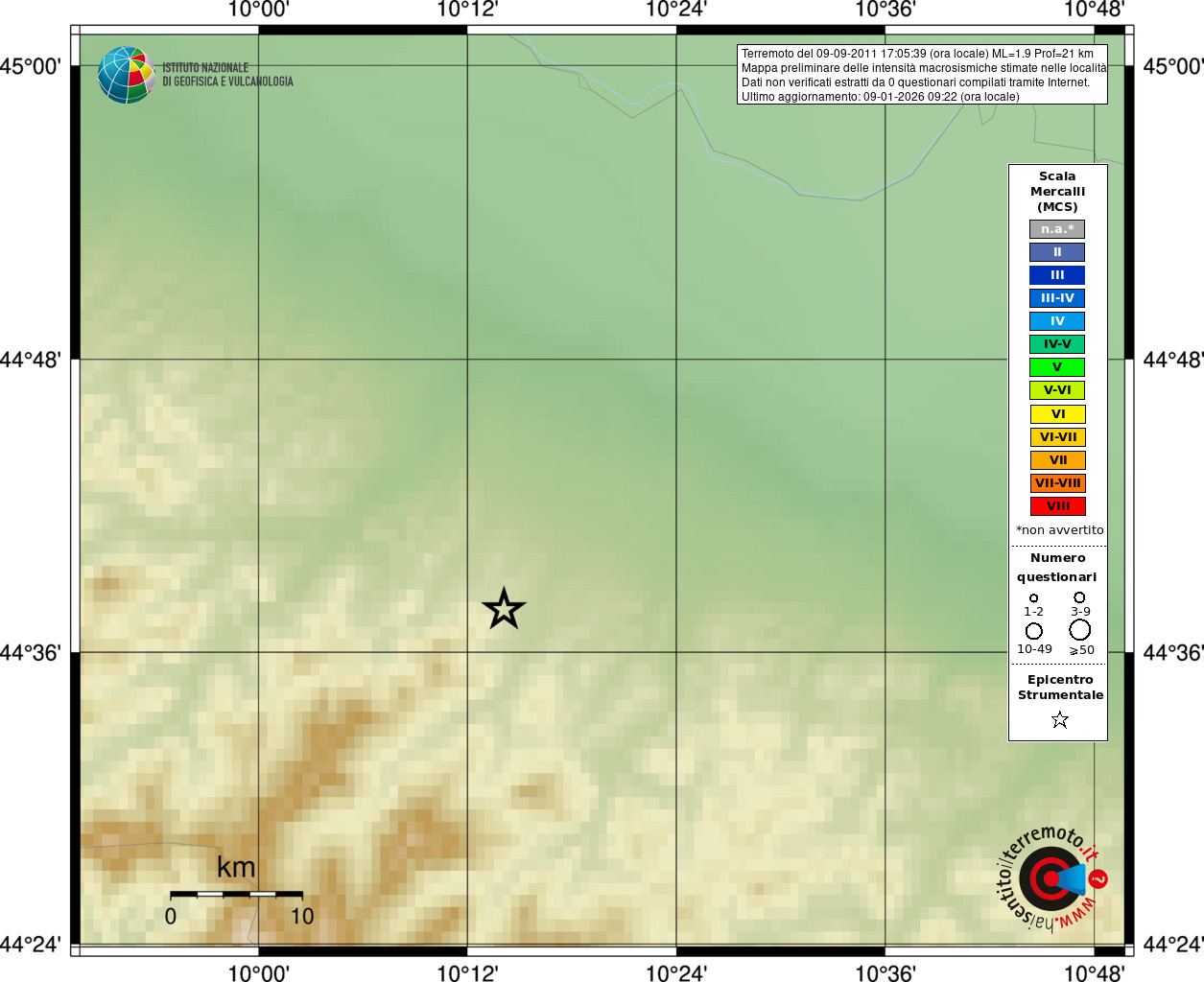Click the VII-VIII legend swatch
This screenshot has height=982, width=1204.
tap(1058, 483)
